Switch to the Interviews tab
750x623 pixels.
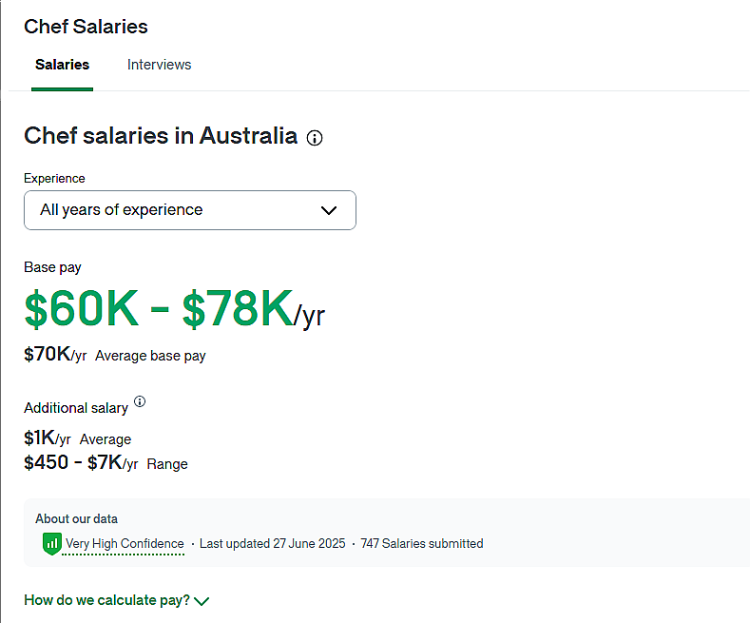tap(159, 65)
